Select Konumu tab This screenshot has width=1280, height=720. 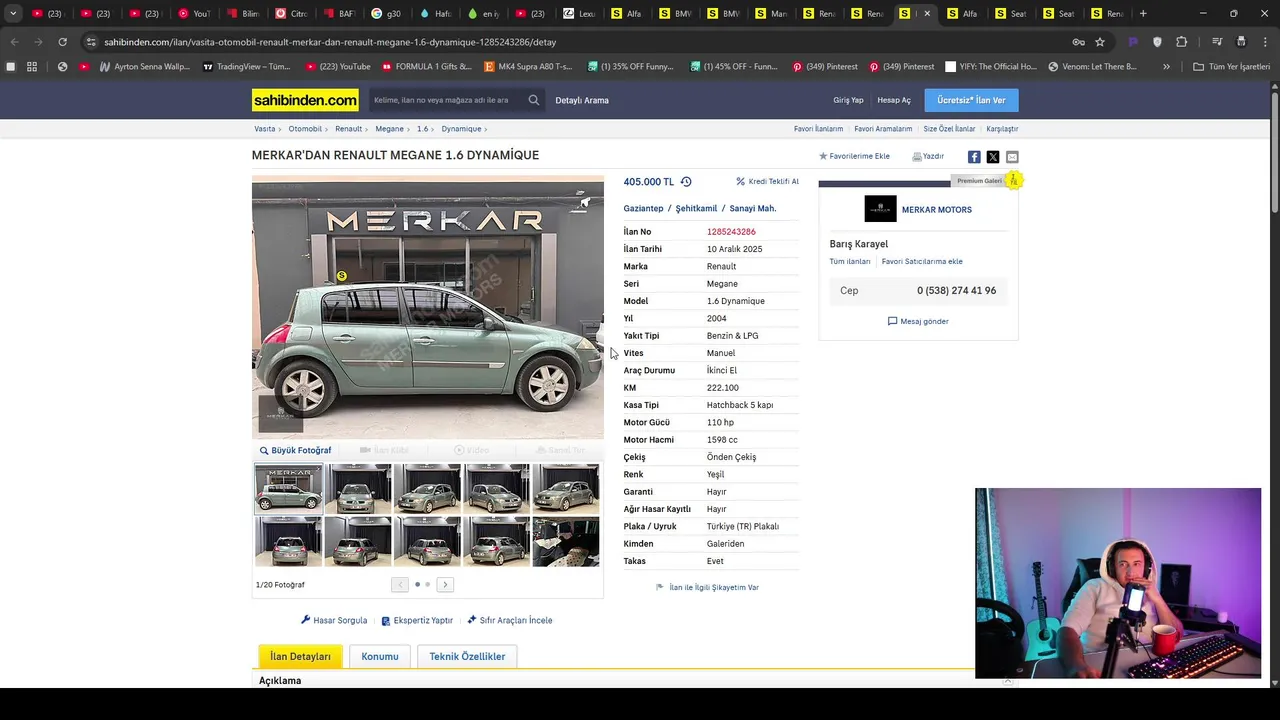(x=380, y=656)
